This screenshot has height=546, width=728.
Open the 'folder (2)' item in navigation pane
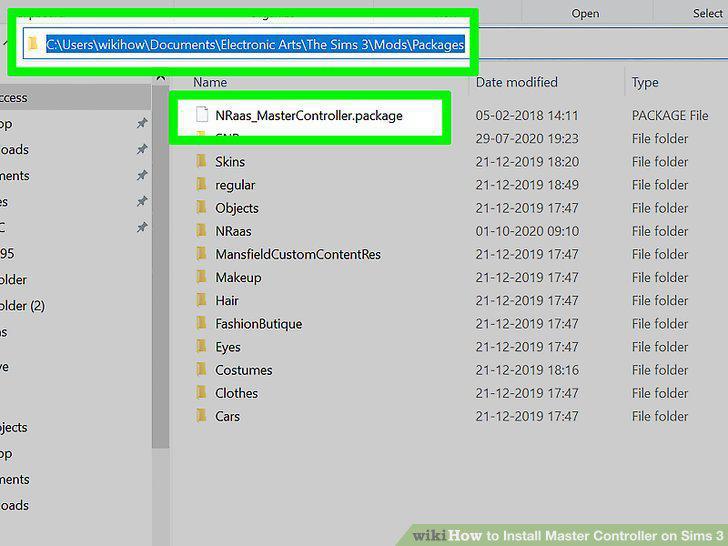(22, 306)
